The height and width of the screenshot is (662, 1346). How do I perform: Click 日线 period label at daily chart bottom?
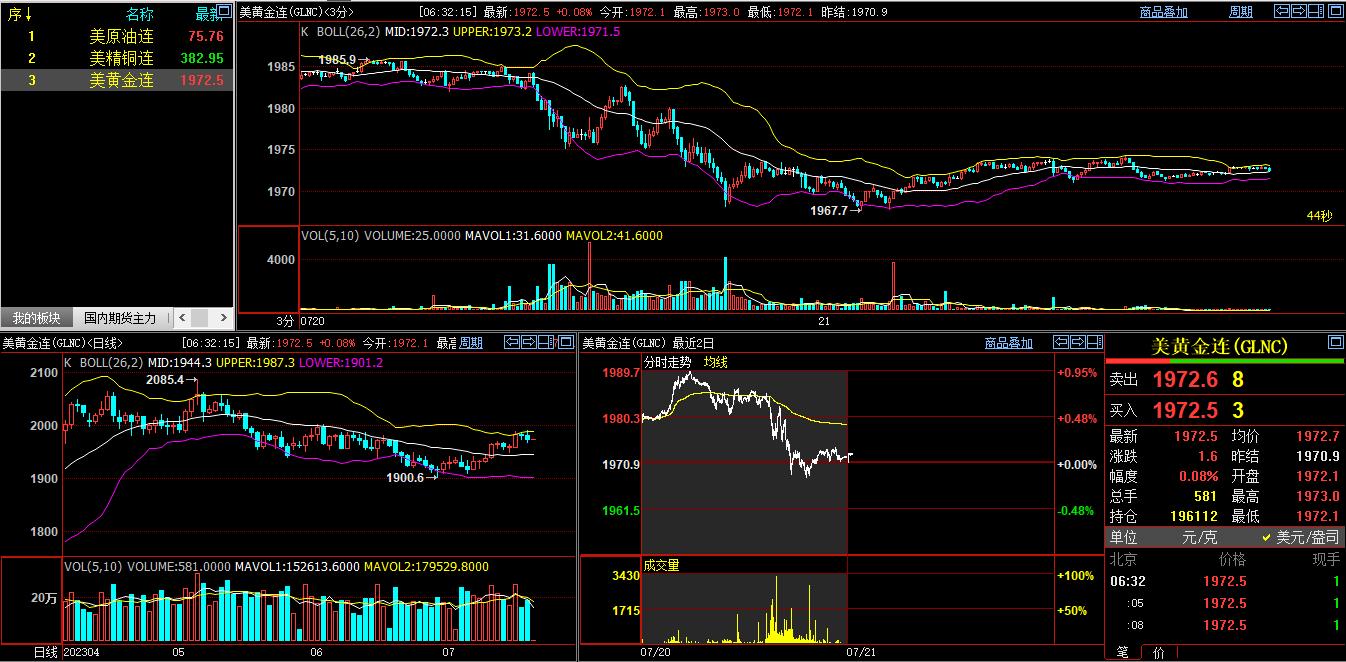click(46, 652)
